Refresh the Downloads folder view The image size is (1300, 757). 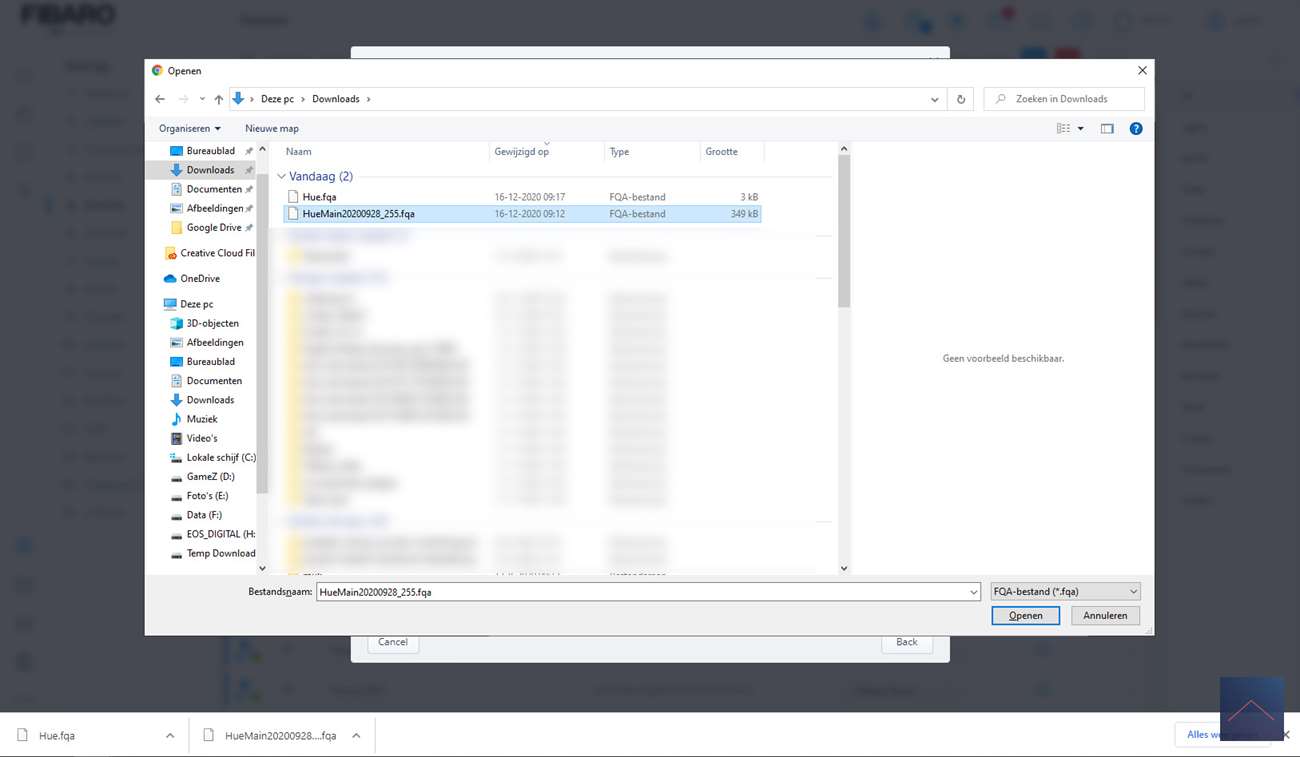[x=961, y=99]
